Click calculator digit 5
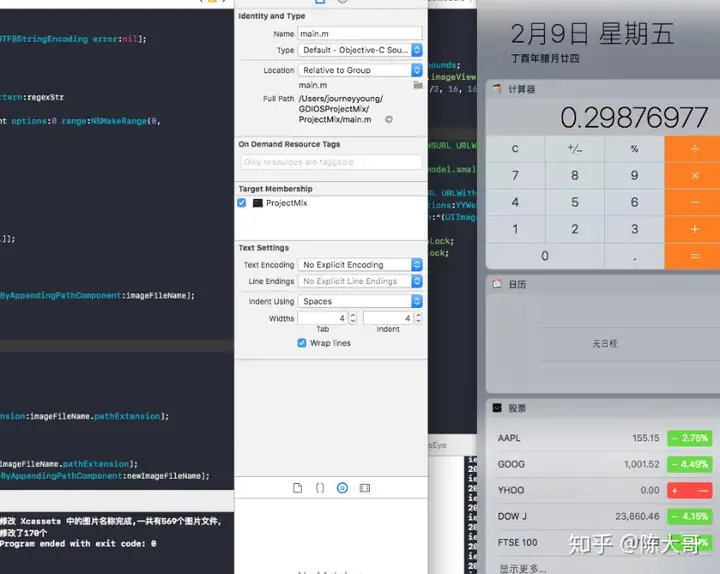The width and height of the screenshot is (720, 574). click(x=575, y=203)
